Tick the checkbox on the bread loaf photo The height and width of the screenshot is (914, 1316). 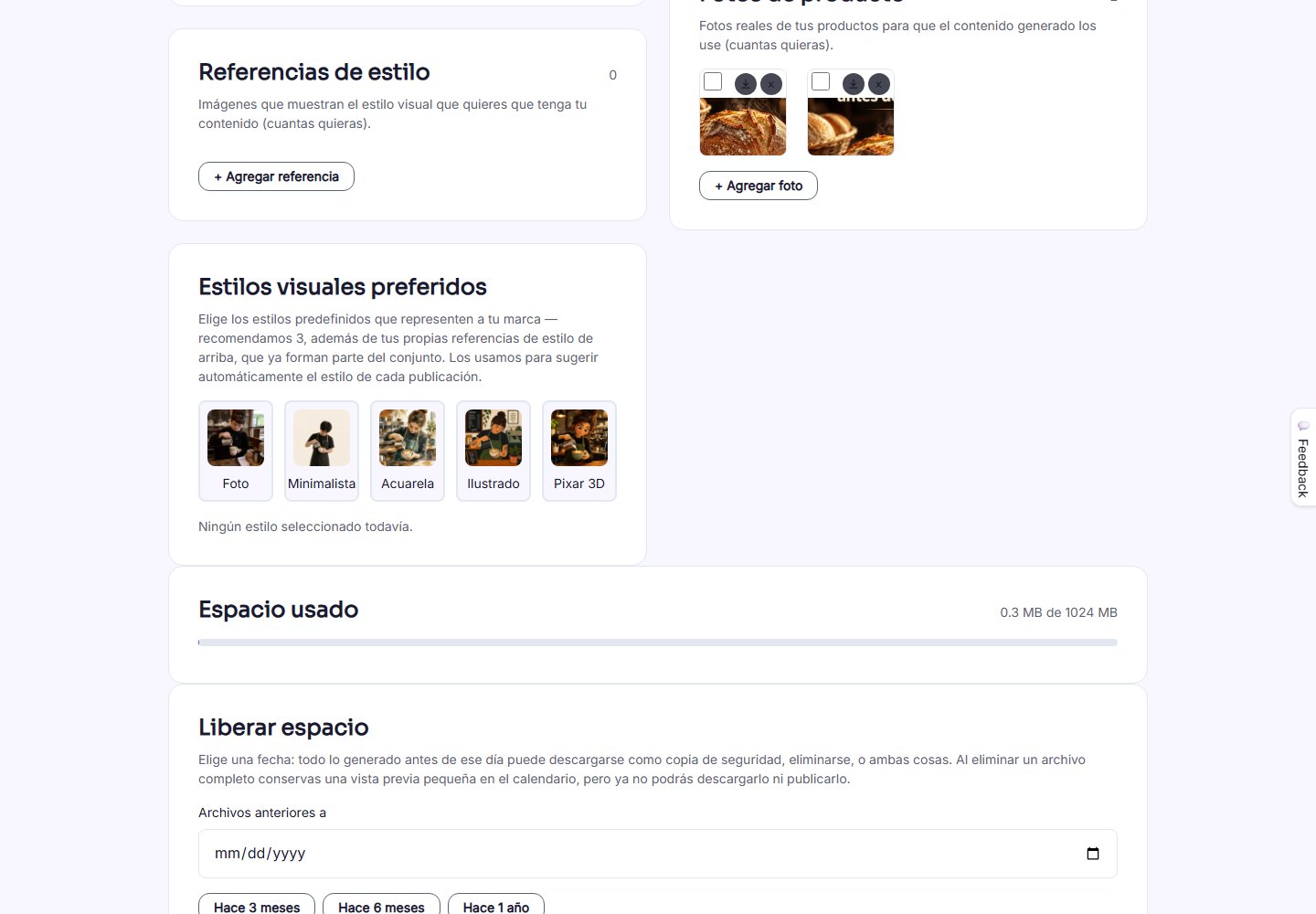coord(713,82)
